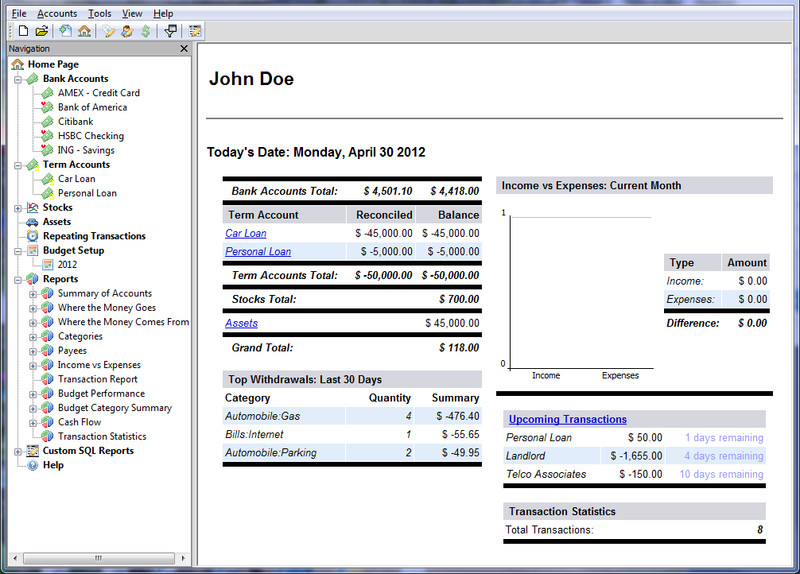Screen dimensions: 800x574
Task: Click the HSBC Checking account icon
Action: (x=47, y=136)
